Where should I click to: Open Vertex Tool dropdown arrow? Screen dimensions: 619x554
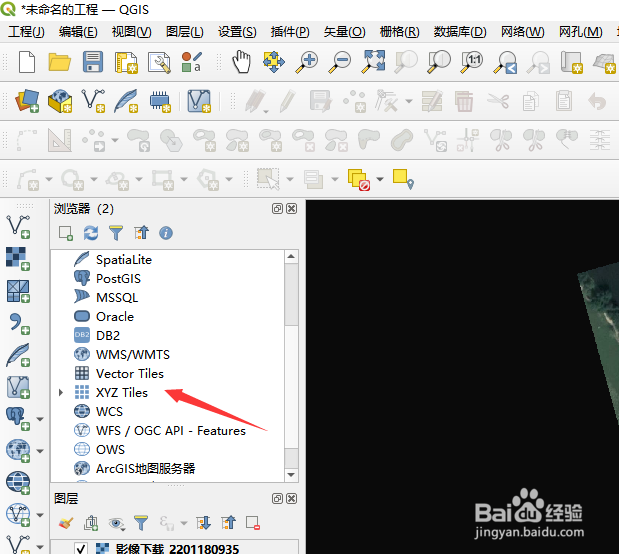409,101
